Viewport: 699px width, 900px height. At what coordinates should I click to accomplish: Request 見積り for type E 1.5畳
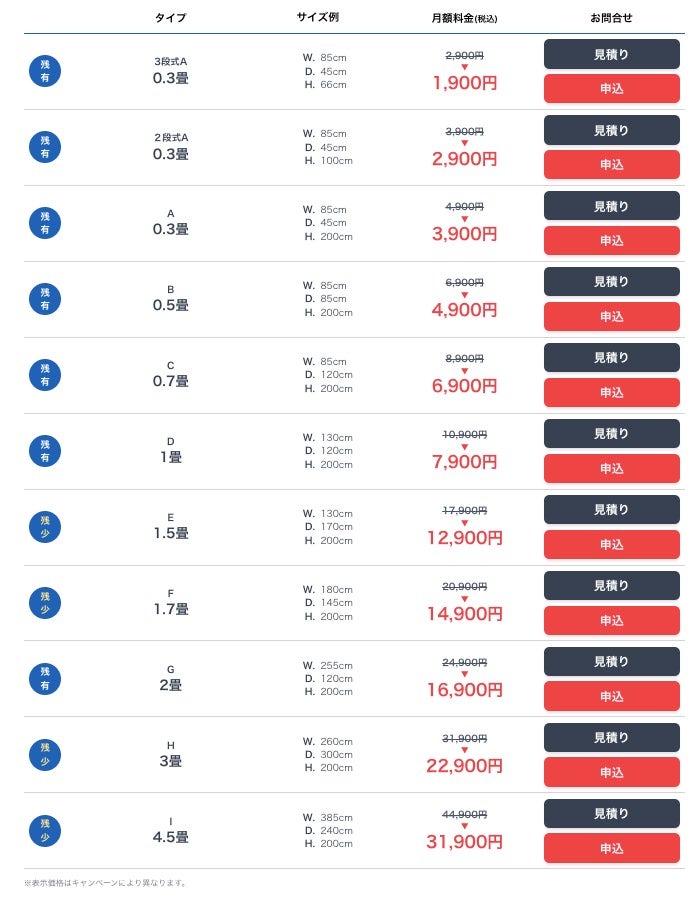(x=611, y=510)
